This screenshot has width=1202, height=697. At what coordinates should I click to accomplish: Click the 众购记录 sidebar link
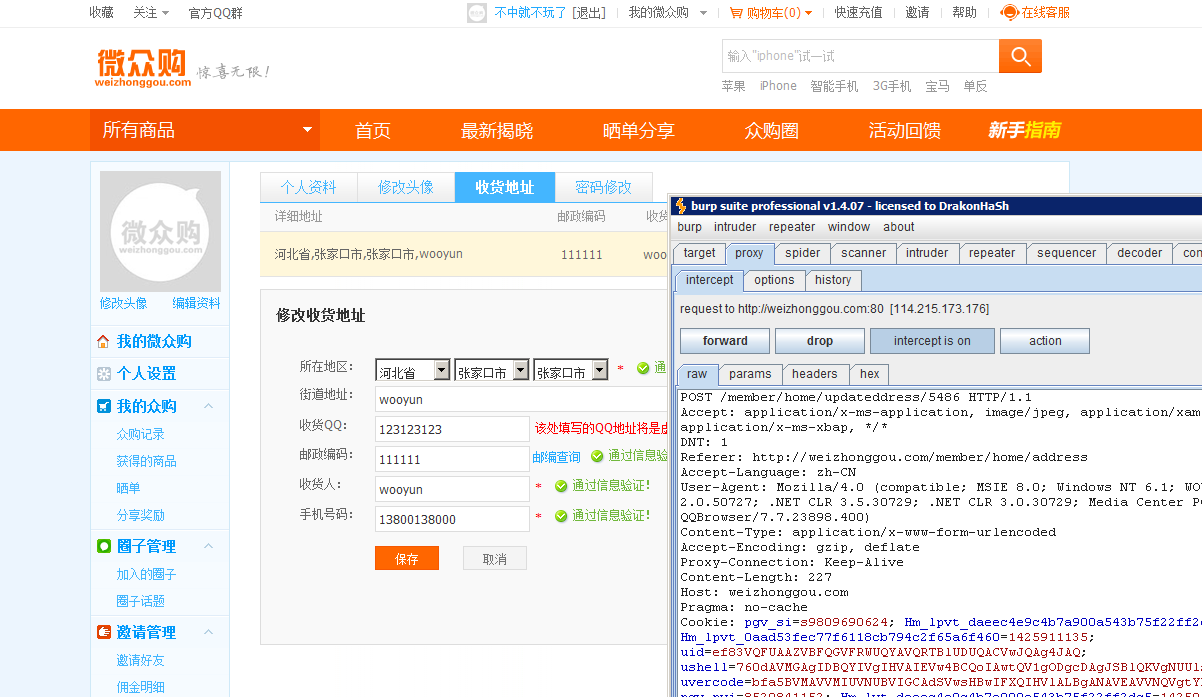coord(141,434)
